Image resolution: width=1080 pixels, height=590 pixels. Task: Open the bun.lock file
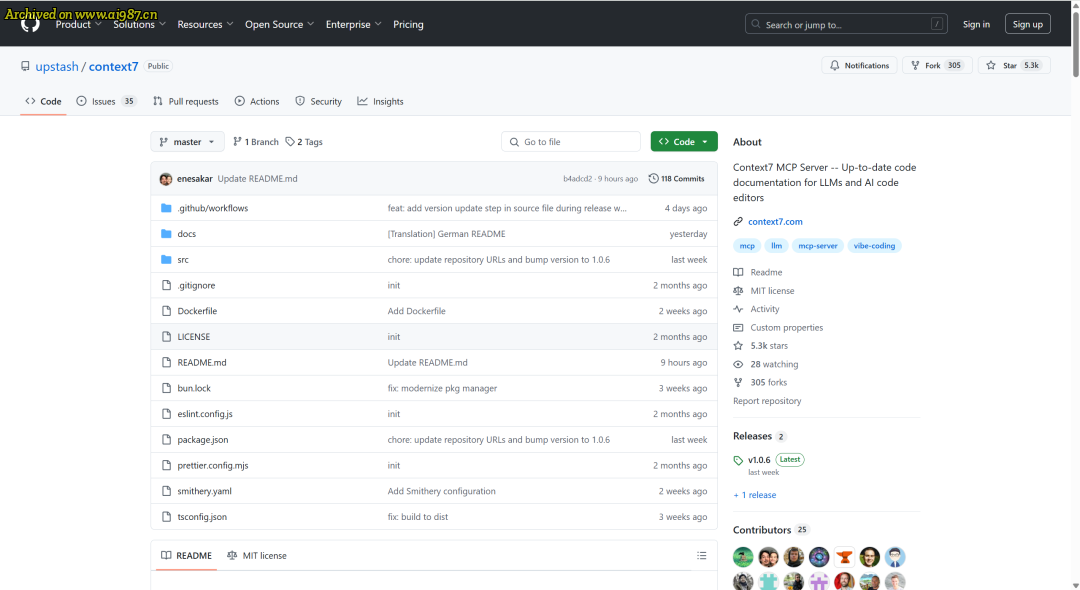click(194, 388)
